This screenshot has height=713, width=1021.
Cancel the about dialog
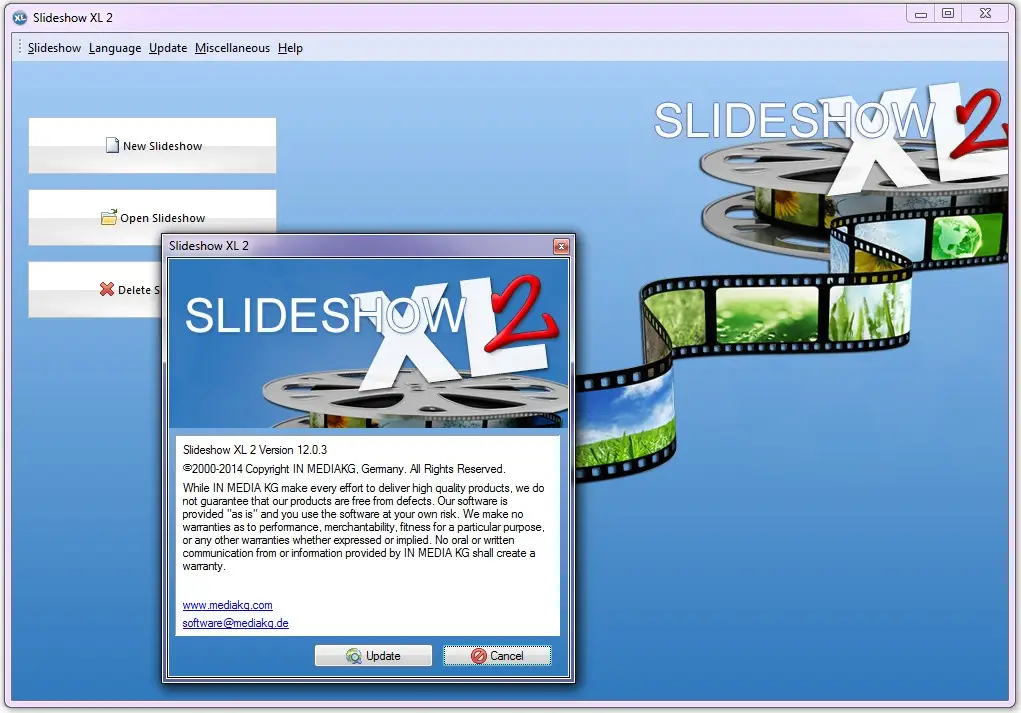click(x=497, y=656)
